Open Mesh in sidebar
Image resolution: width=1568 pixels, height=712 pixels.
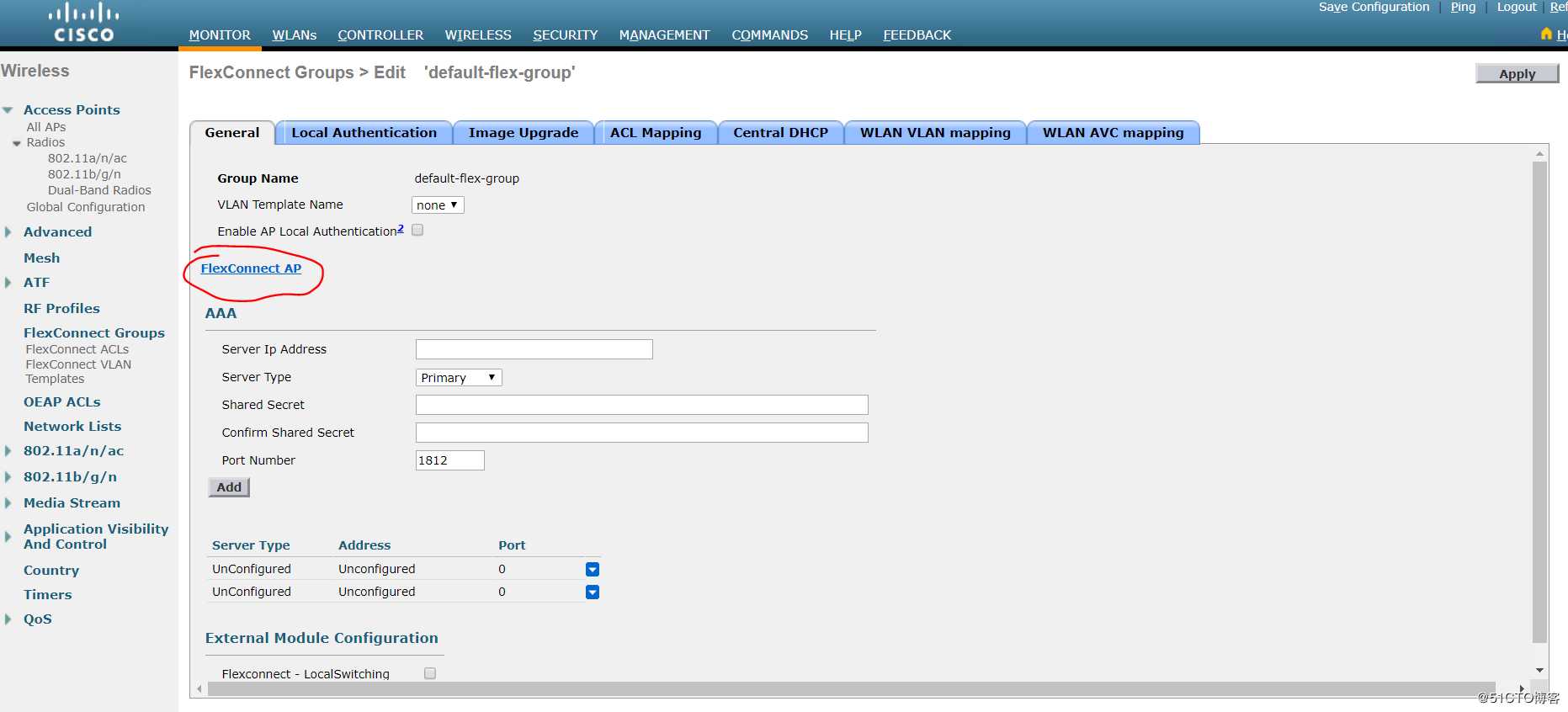pos(42,258)
